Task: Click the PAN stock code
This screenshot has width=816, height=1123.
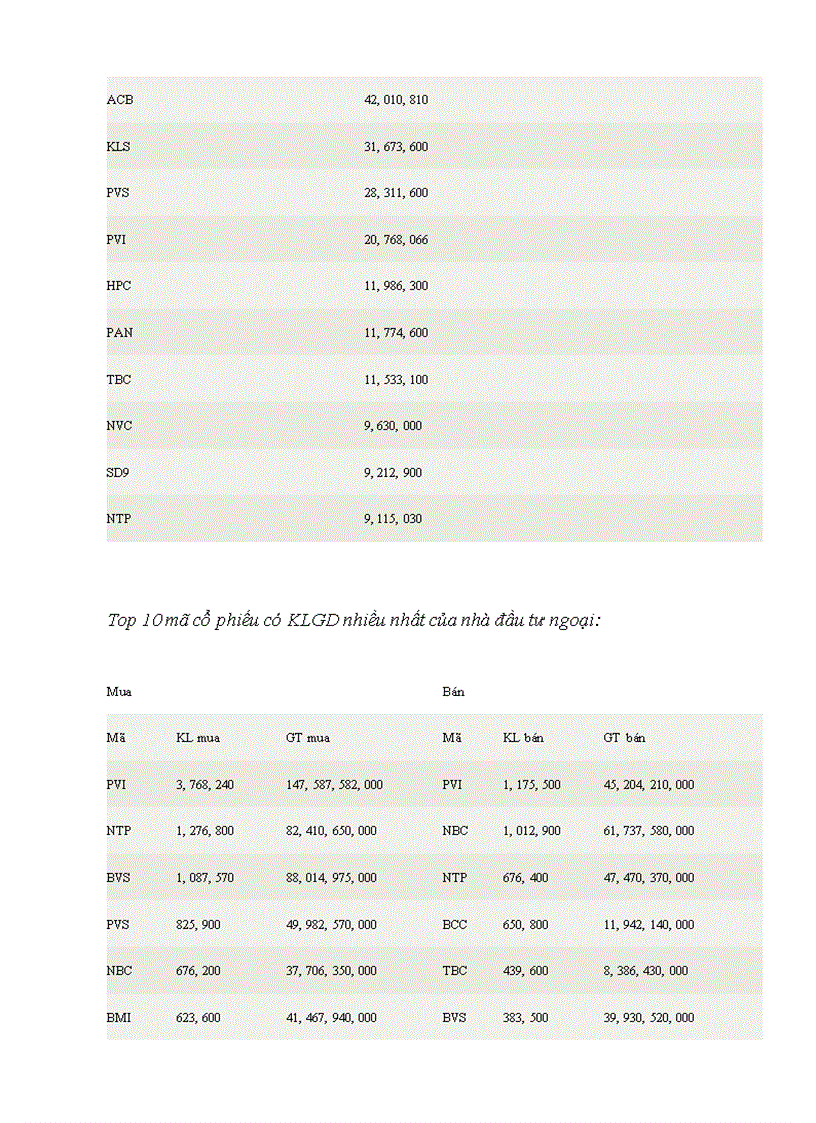Action: pyautogui.click(x=119, y=333)
